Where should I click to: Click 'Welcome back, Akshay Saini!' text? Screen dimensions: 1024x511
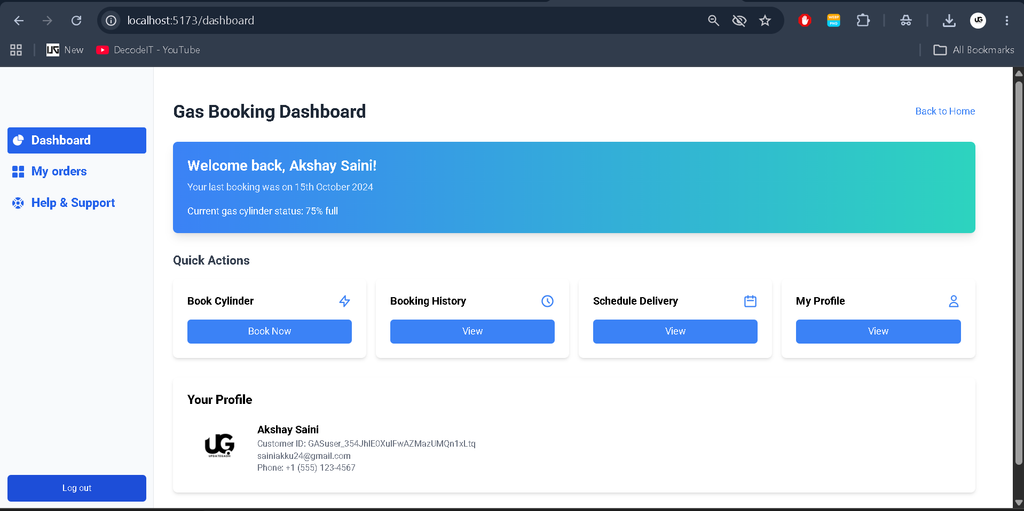[x=282, y=166]
